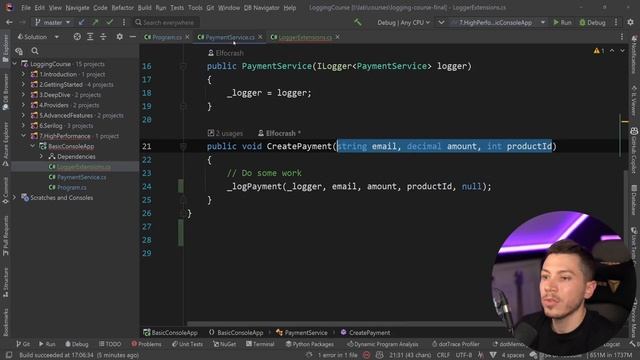
Task: Click the collapse all icon in Solution panel
Action: (x=103, y=37)
